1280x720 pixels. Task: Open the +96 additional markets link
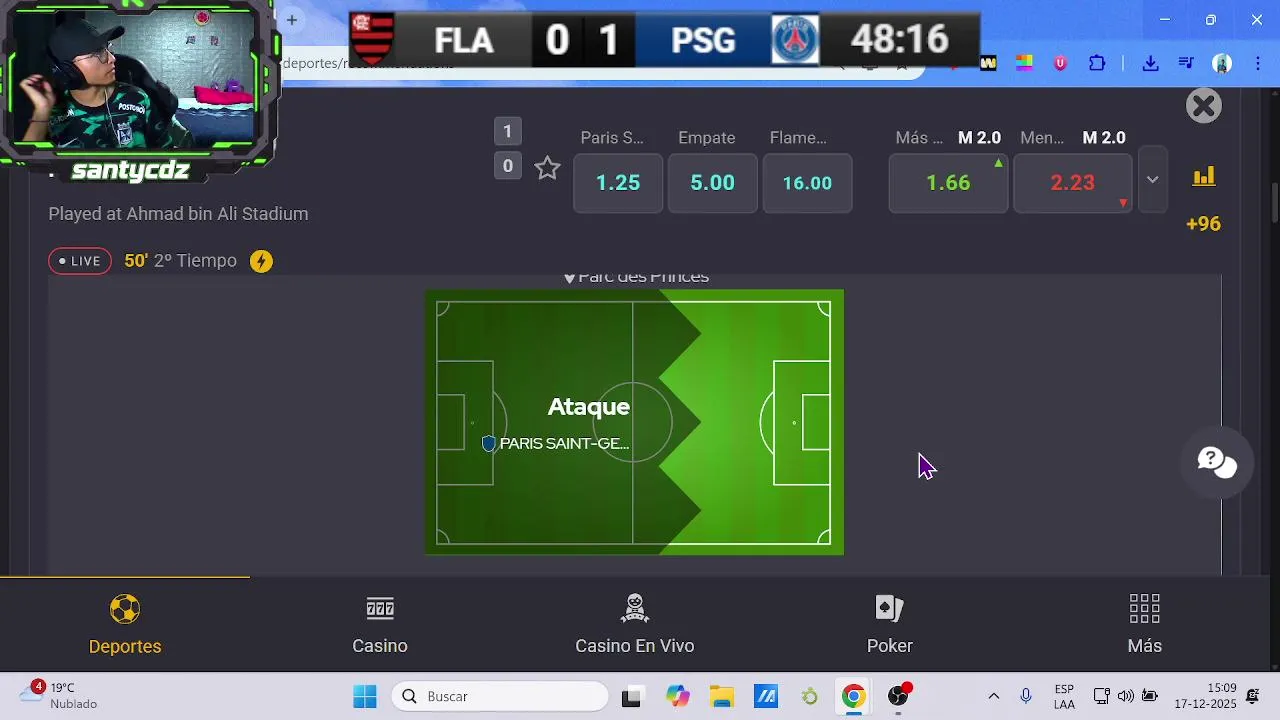point(1203,224)
